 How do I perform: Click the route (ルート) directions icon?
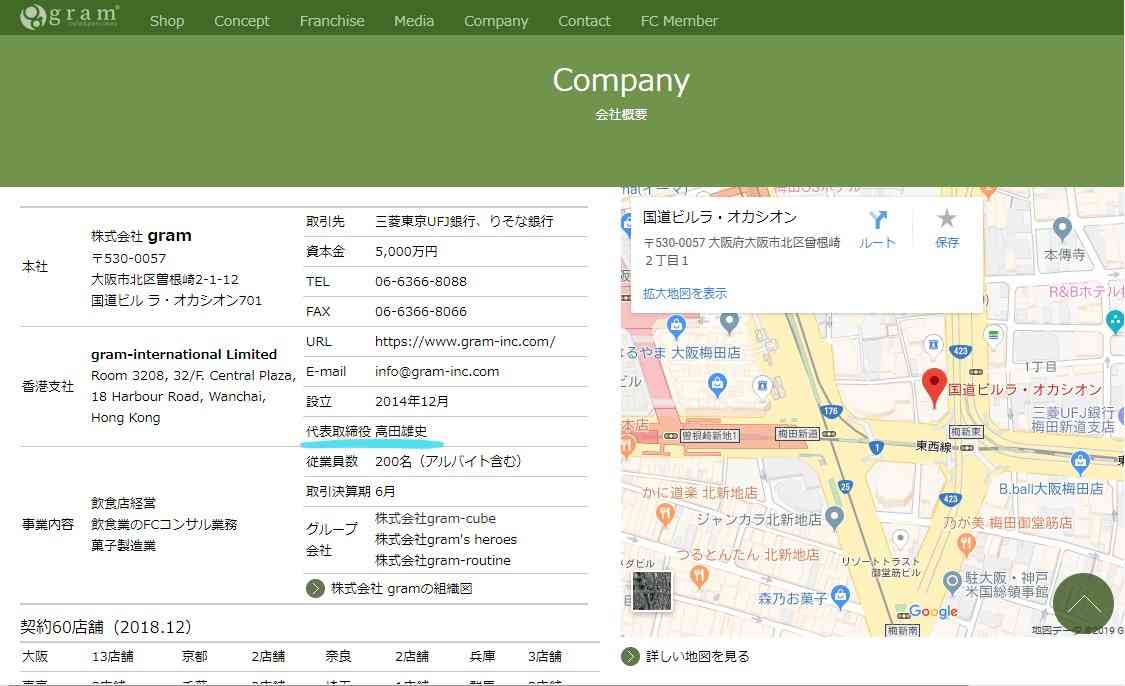[877, 220]
